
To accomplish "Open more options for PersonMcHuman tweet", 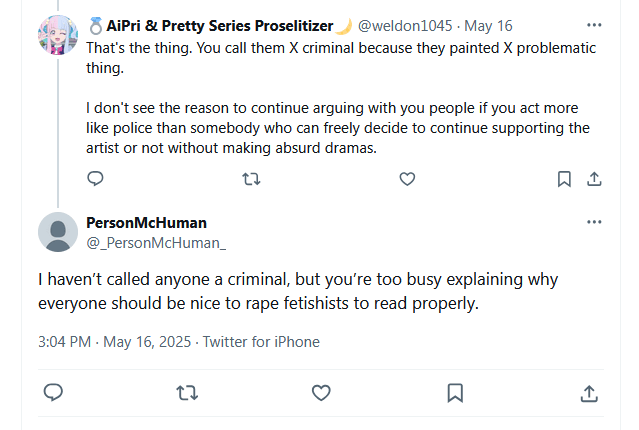I will 595,222.
